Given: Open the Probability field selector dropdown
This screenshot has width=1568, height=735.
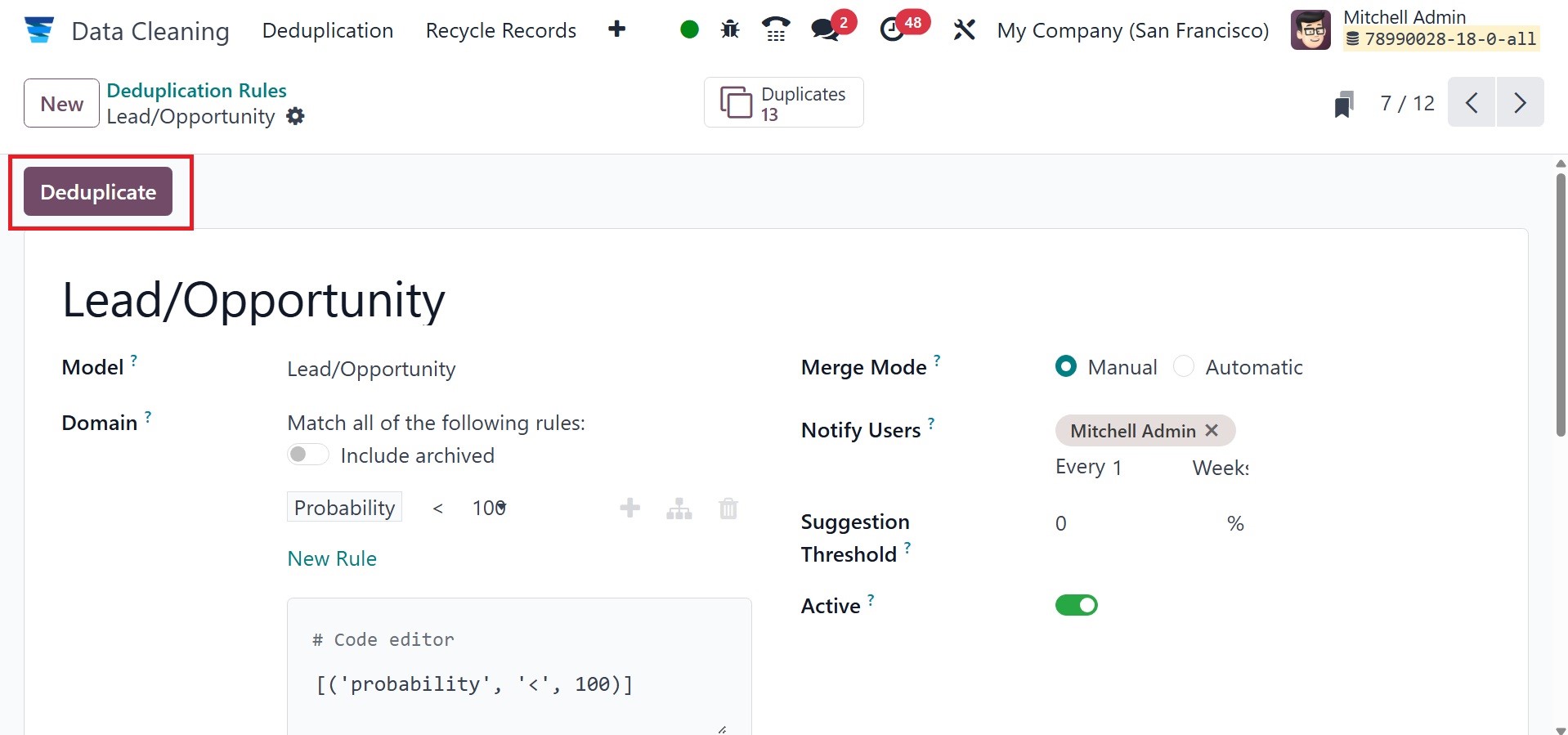Looking at the screenshot, I should click(344, 508).
